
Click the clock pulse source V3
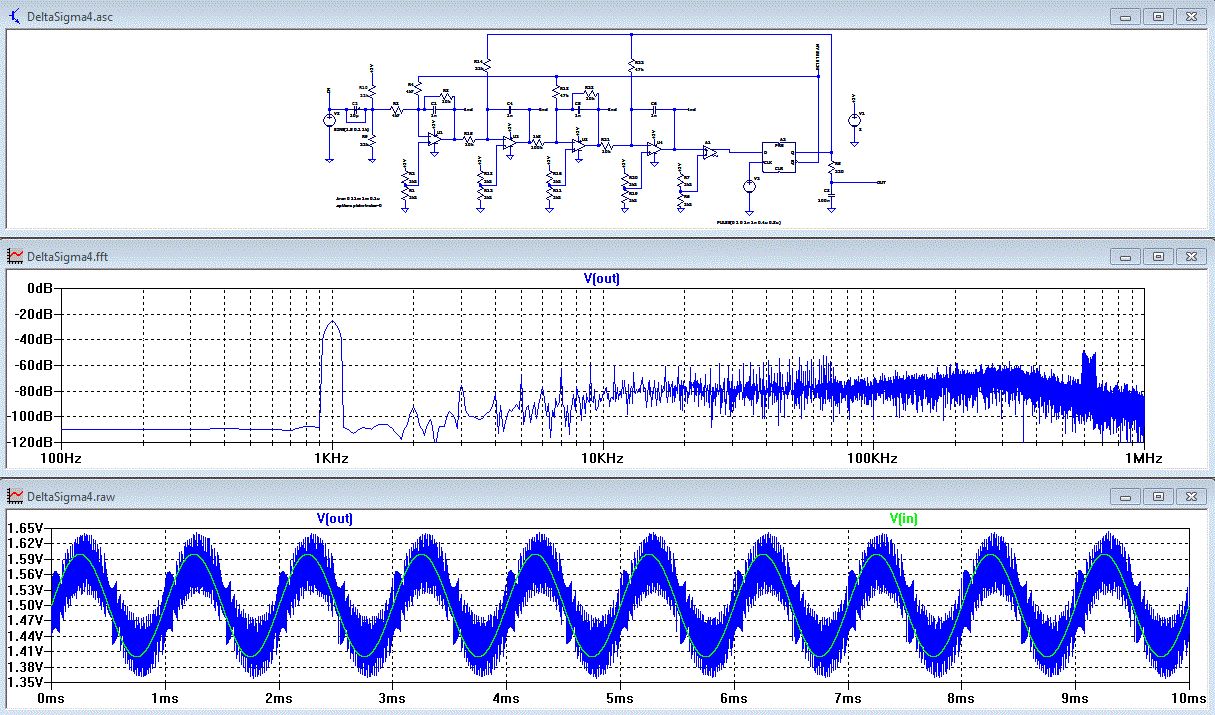pyautogui.click(x=748, y=186)
